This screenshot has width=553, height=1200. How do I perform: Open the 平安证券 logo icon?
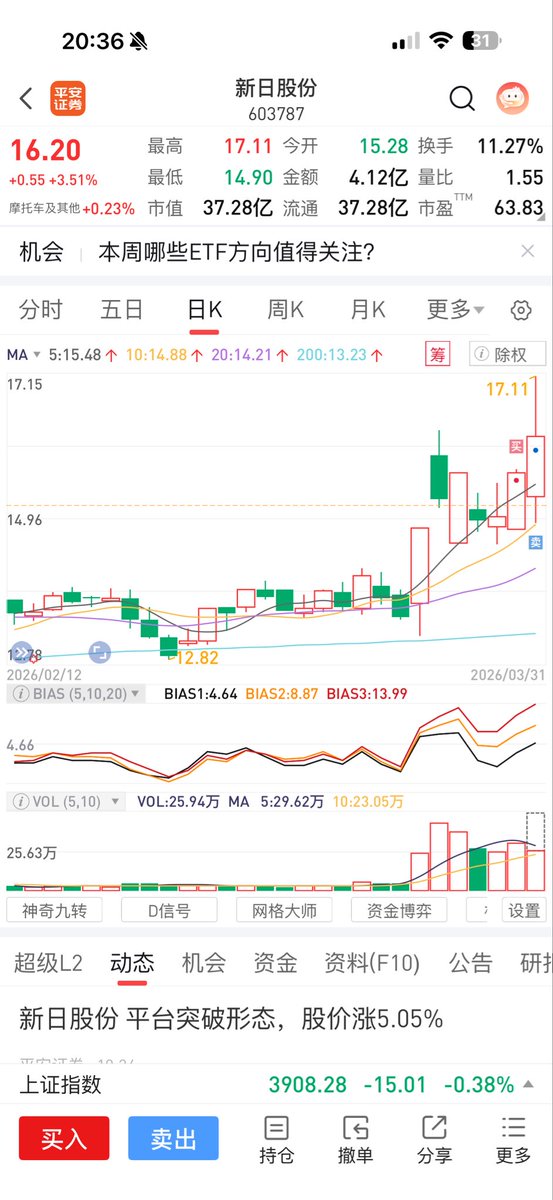[67, 99]
